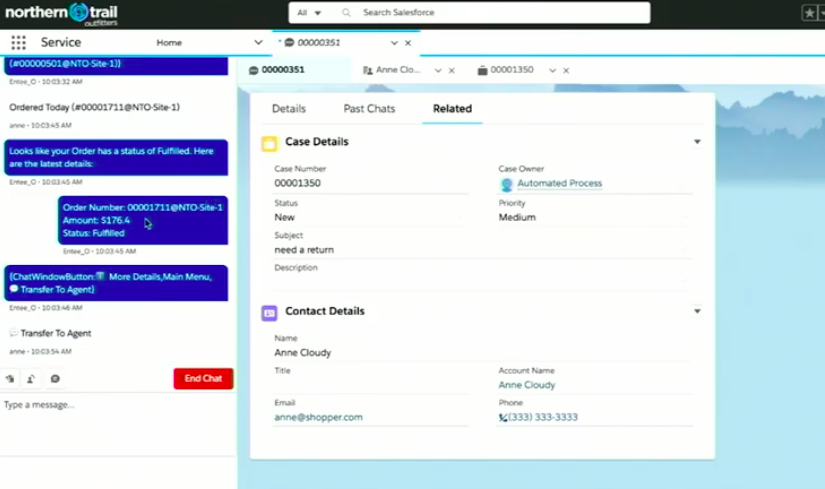Click the (333) 333-3333 phone link
Viewport: 825px width, 489px height.
(543, 417)
